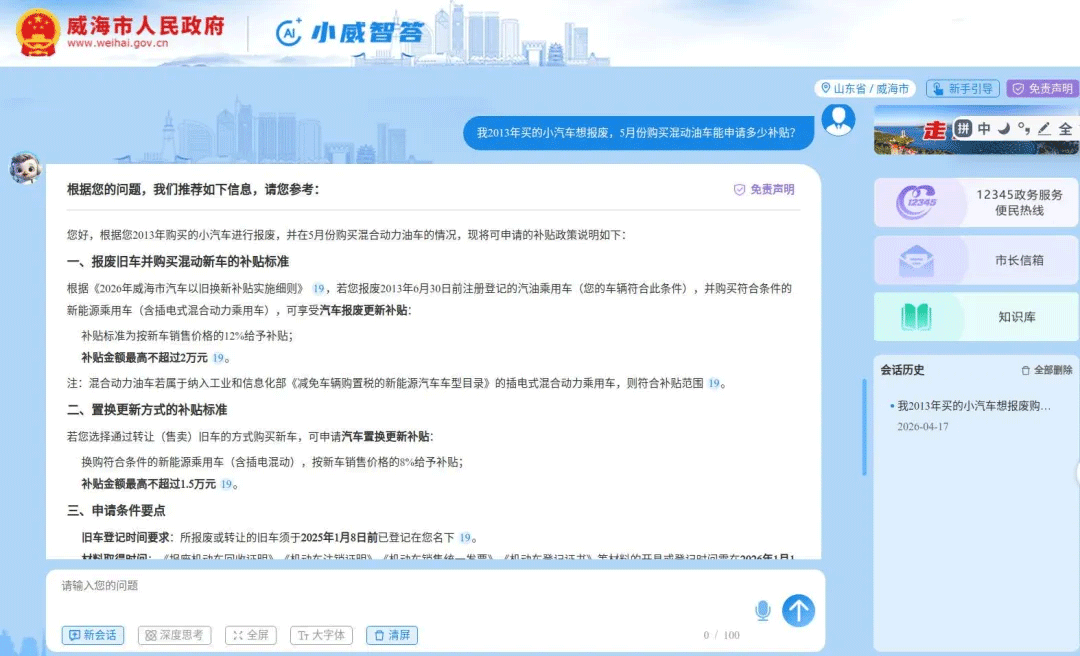The height and width of the screenshot is (656, 1080).
Task: Click the user avatar icon above the question
Action: [x=838, y=119]
